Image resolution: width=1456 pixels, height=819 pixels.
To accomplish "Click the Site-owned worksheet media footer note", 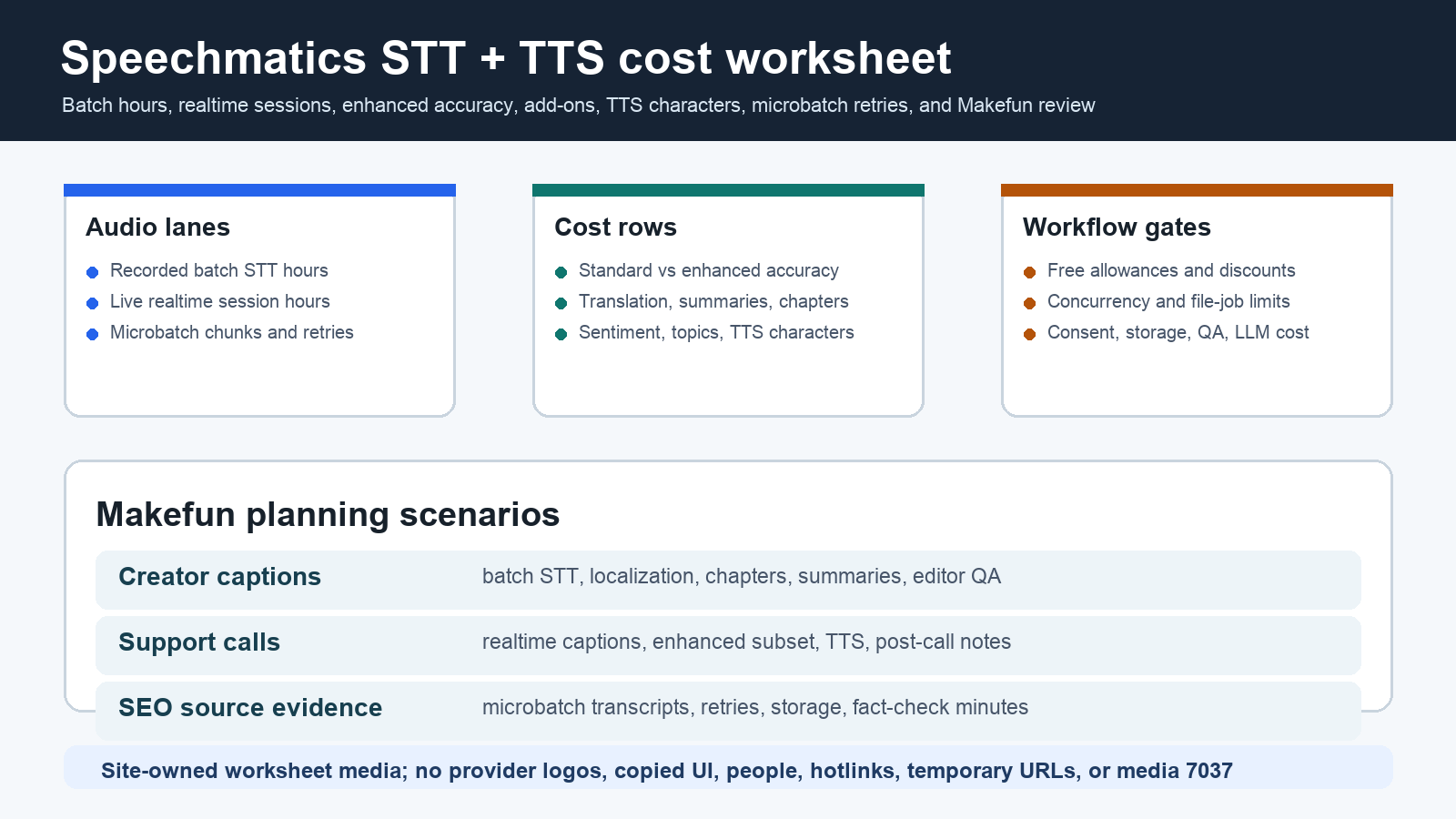I will 667,771.
